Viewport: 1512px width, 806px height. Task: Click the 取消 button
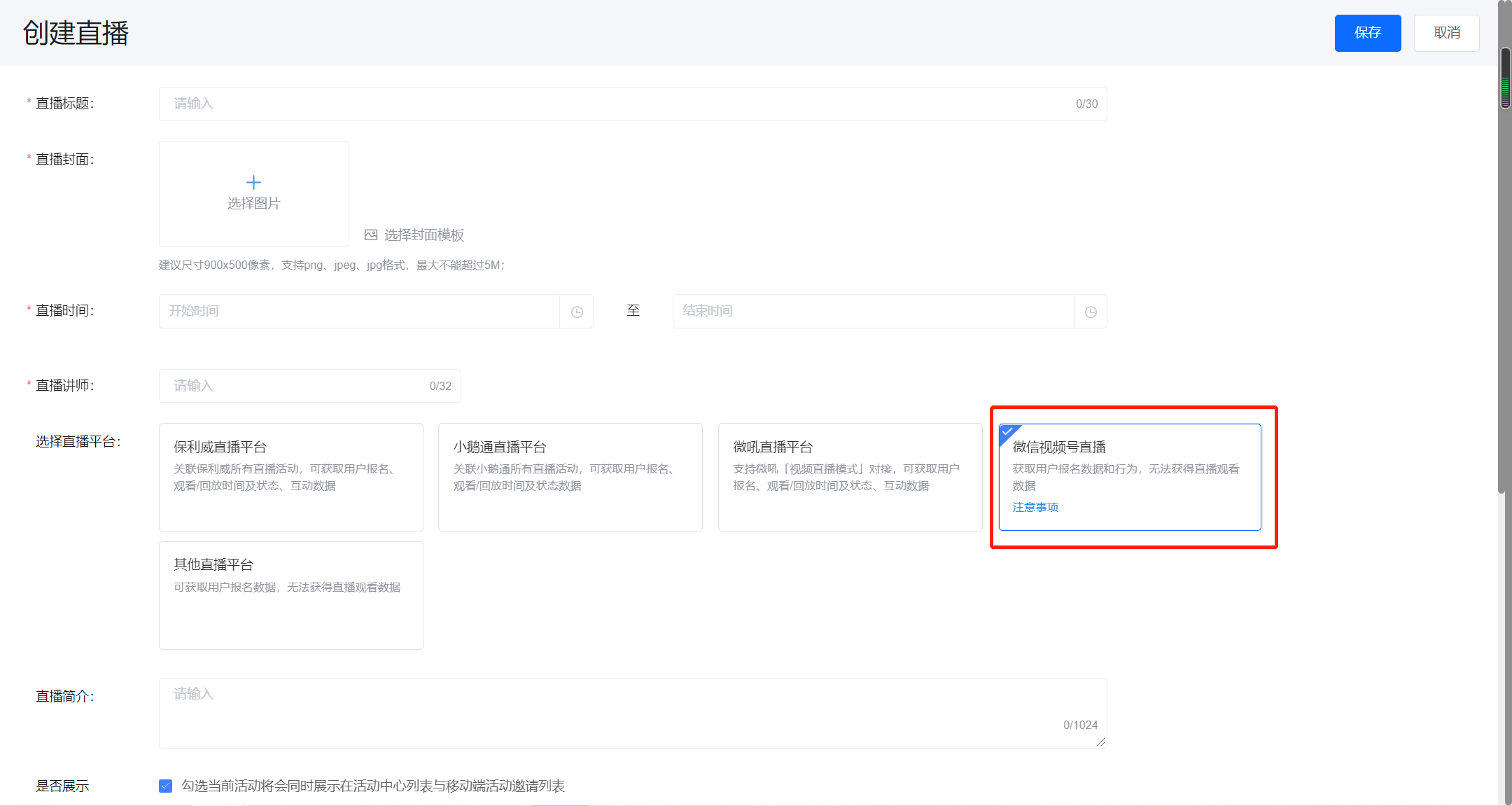pos(1446,33)
